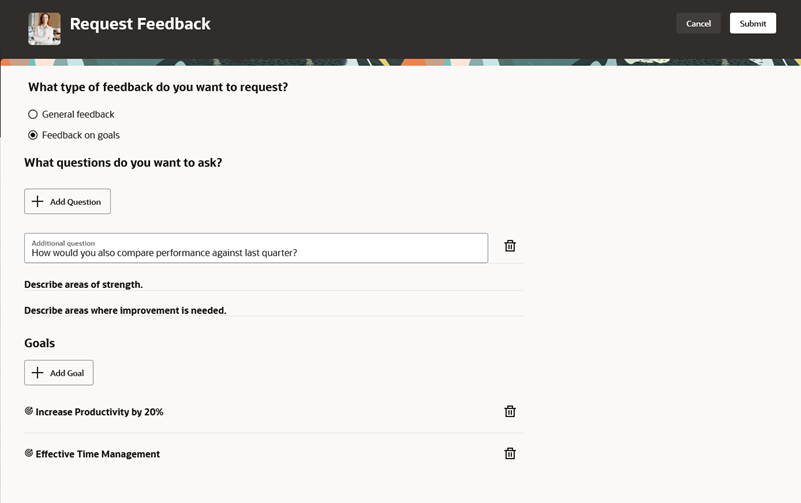
Task: Click the target icon beside Increase Productivity
Action: (x=29, y=411)
